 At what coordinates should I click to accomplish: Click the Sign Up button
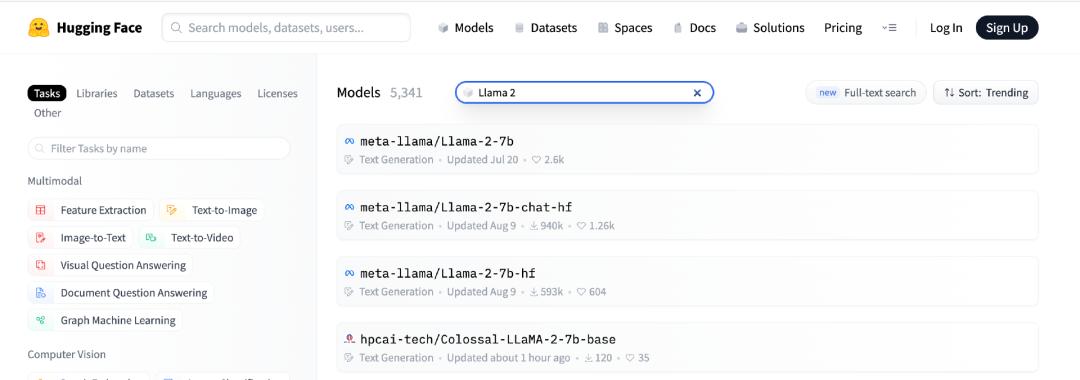1006,28
